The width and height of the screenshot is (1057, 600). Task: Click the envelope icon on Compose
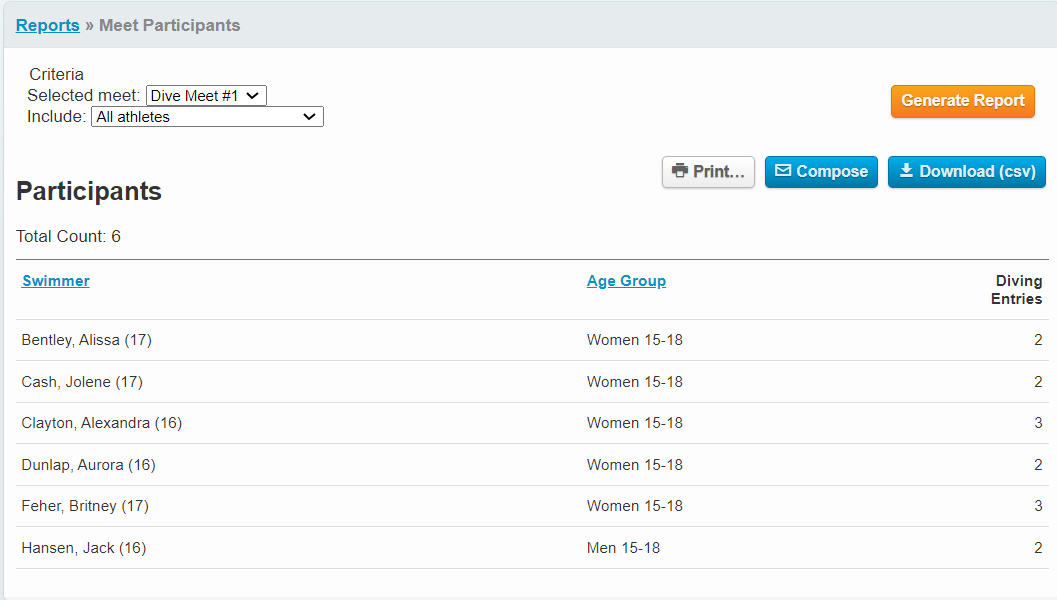783,171
